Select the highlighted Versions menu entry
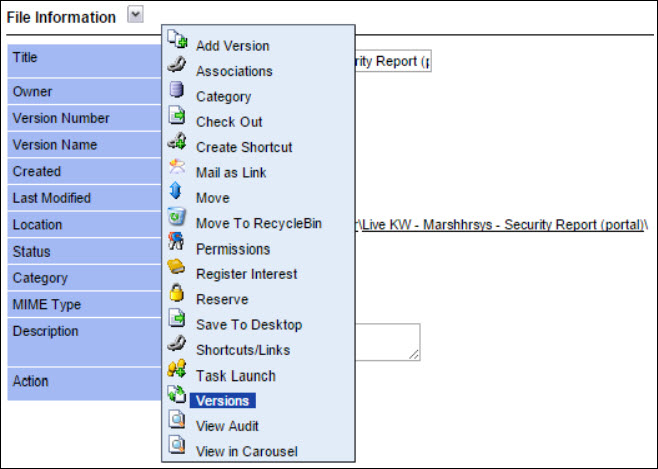 click(x=223, y=401)
